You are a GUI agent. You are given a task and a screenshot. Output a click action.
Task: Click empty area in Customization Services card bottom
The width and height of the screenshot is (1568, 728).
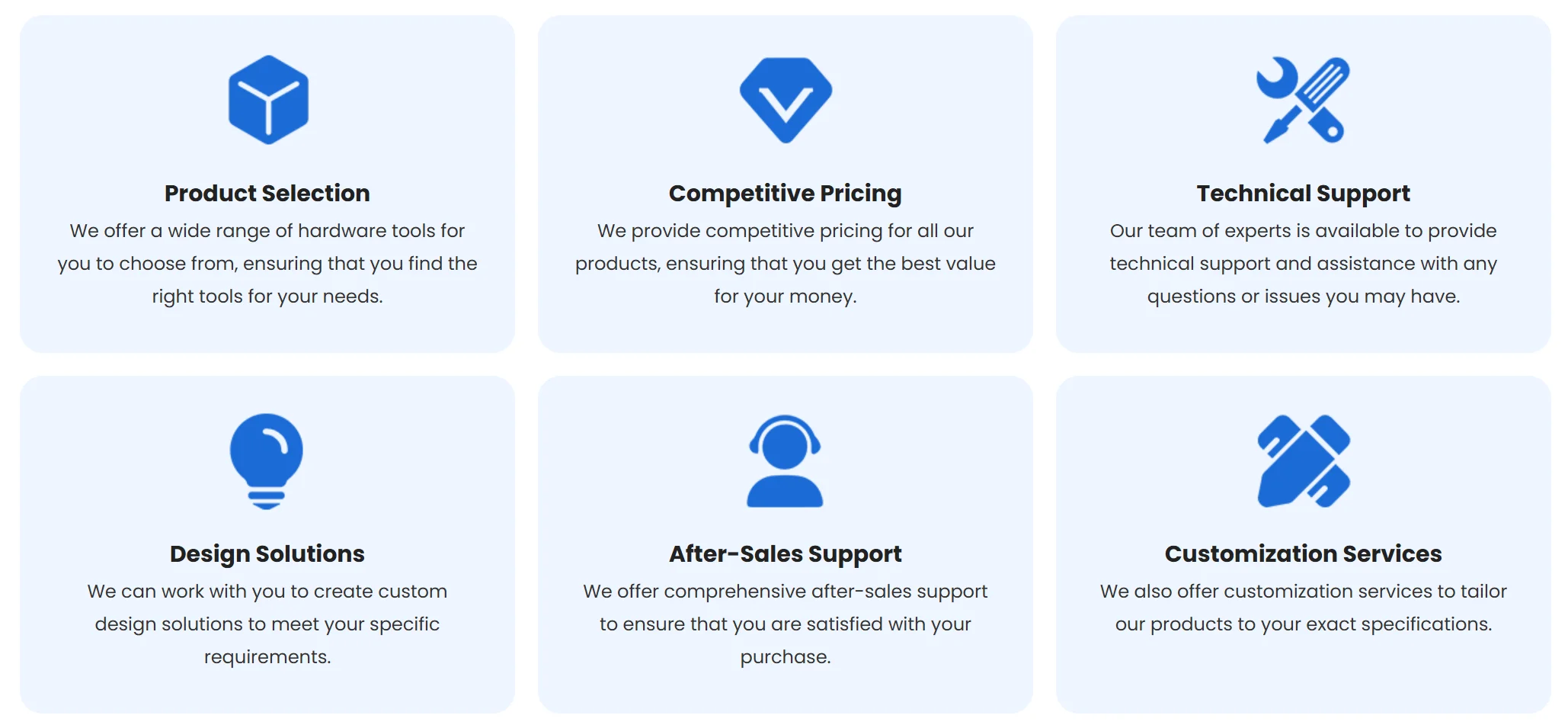(1303, 678)
